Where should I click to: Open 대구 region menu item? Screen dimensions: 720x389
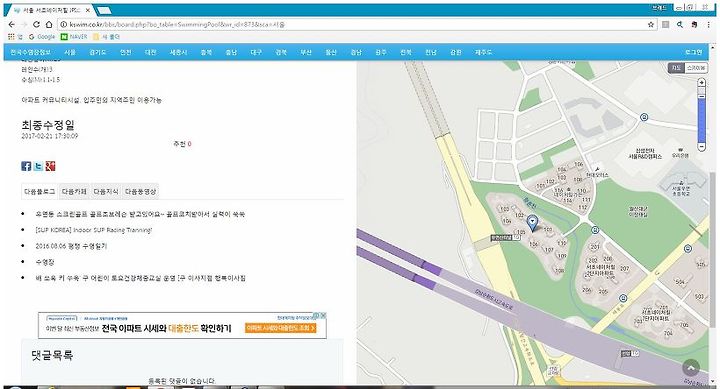coord(256,52)
